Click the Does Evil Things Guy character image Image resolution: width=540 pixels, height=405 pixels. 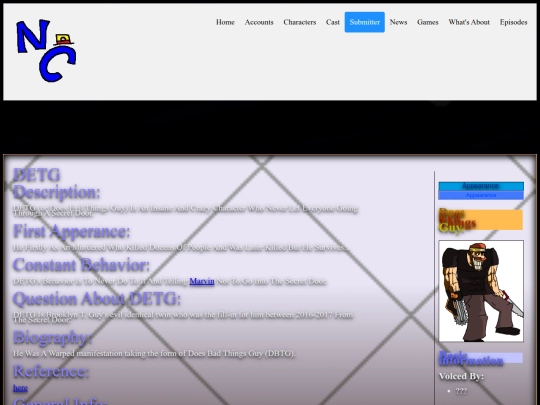click(x=481, y=291)
